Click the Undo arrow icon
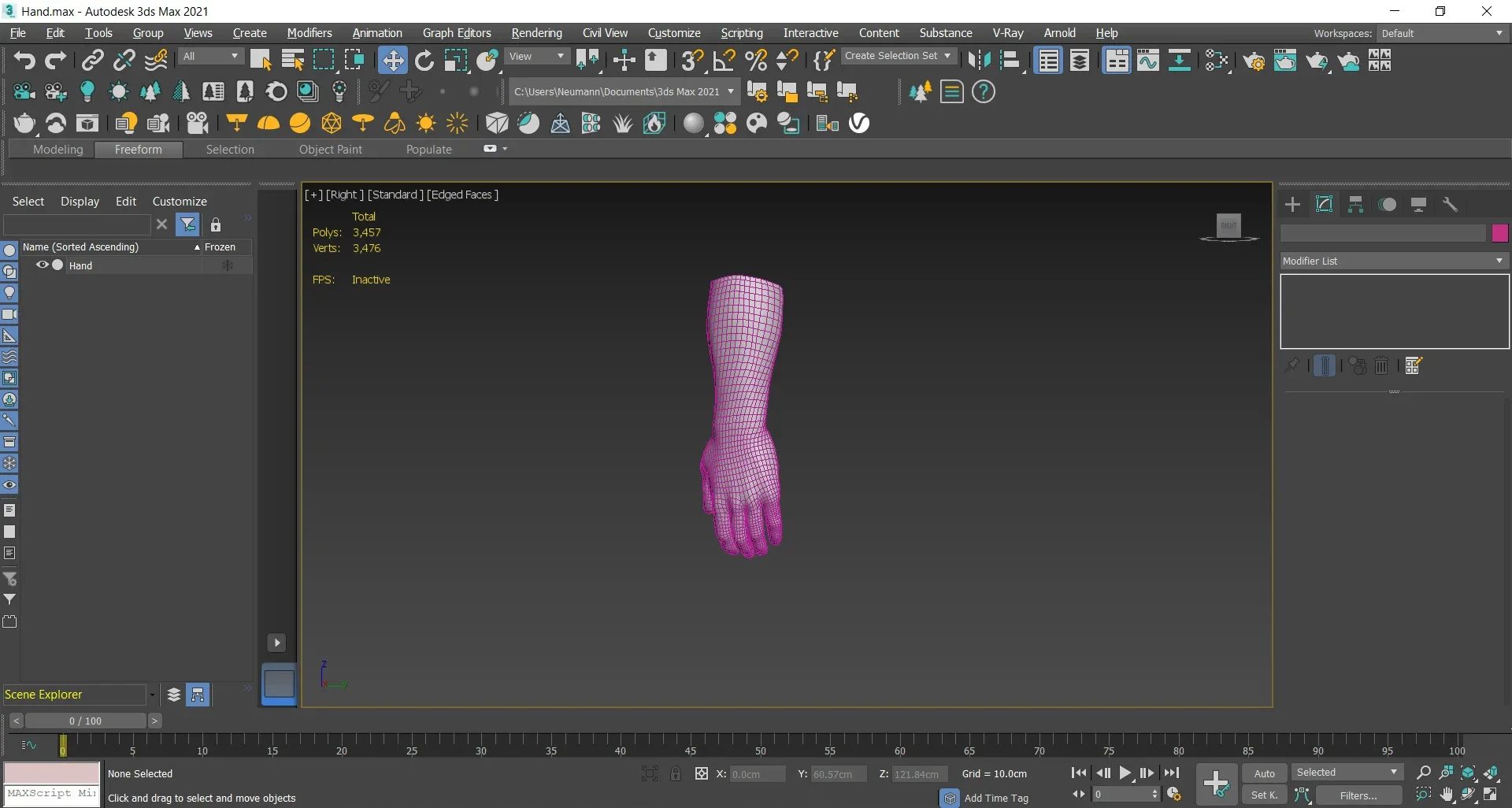Screen dimensions: 1512x808 pos(24,61)
